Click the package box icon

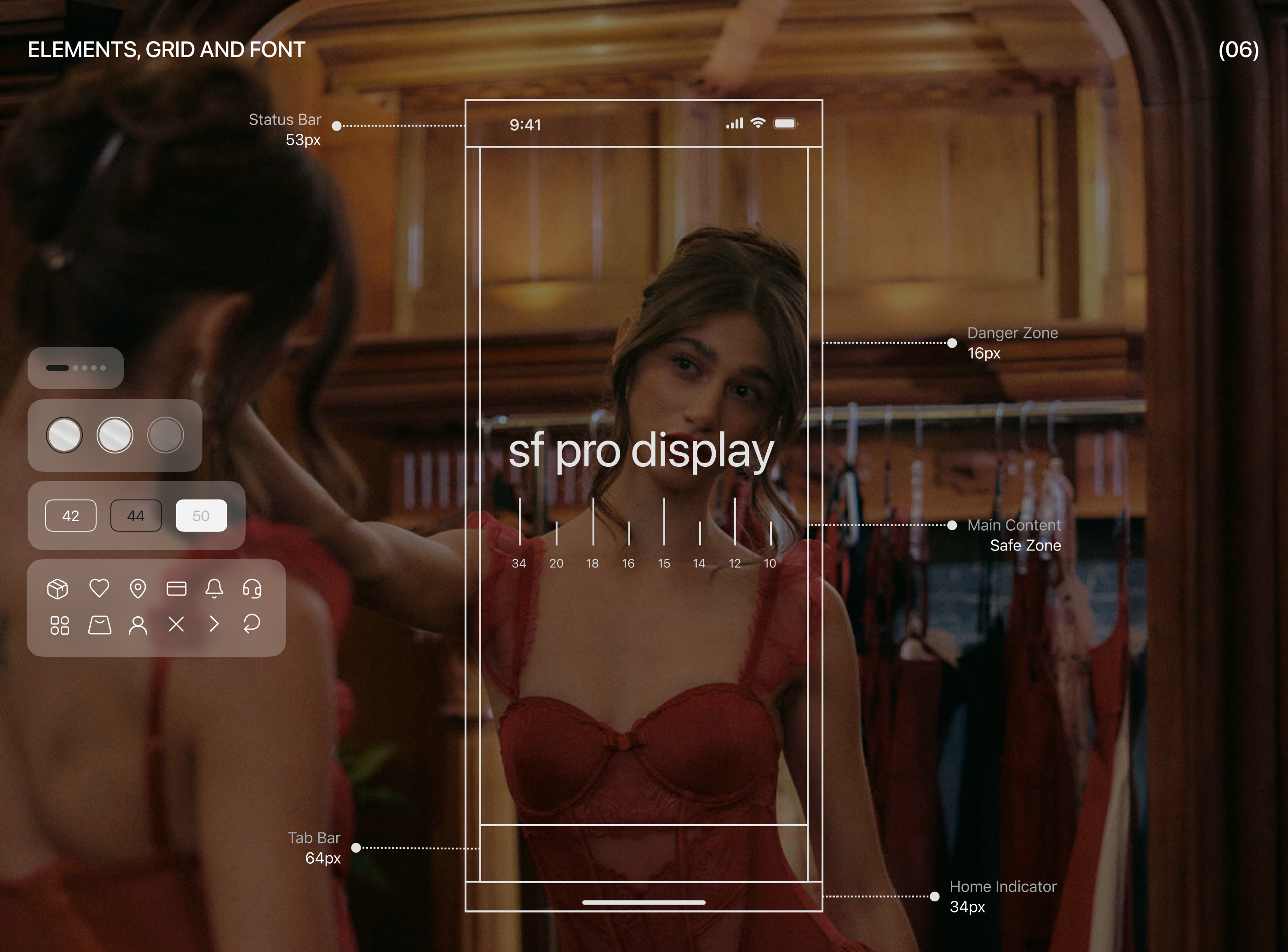click(x=57, y=588)
